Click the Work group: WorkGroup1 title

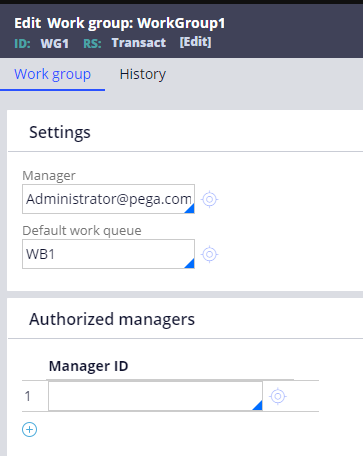pos(136,23)
